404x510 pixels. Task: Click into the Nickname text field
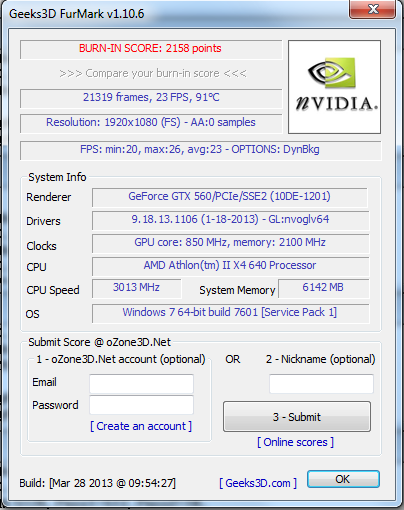[x=321, y=384]
